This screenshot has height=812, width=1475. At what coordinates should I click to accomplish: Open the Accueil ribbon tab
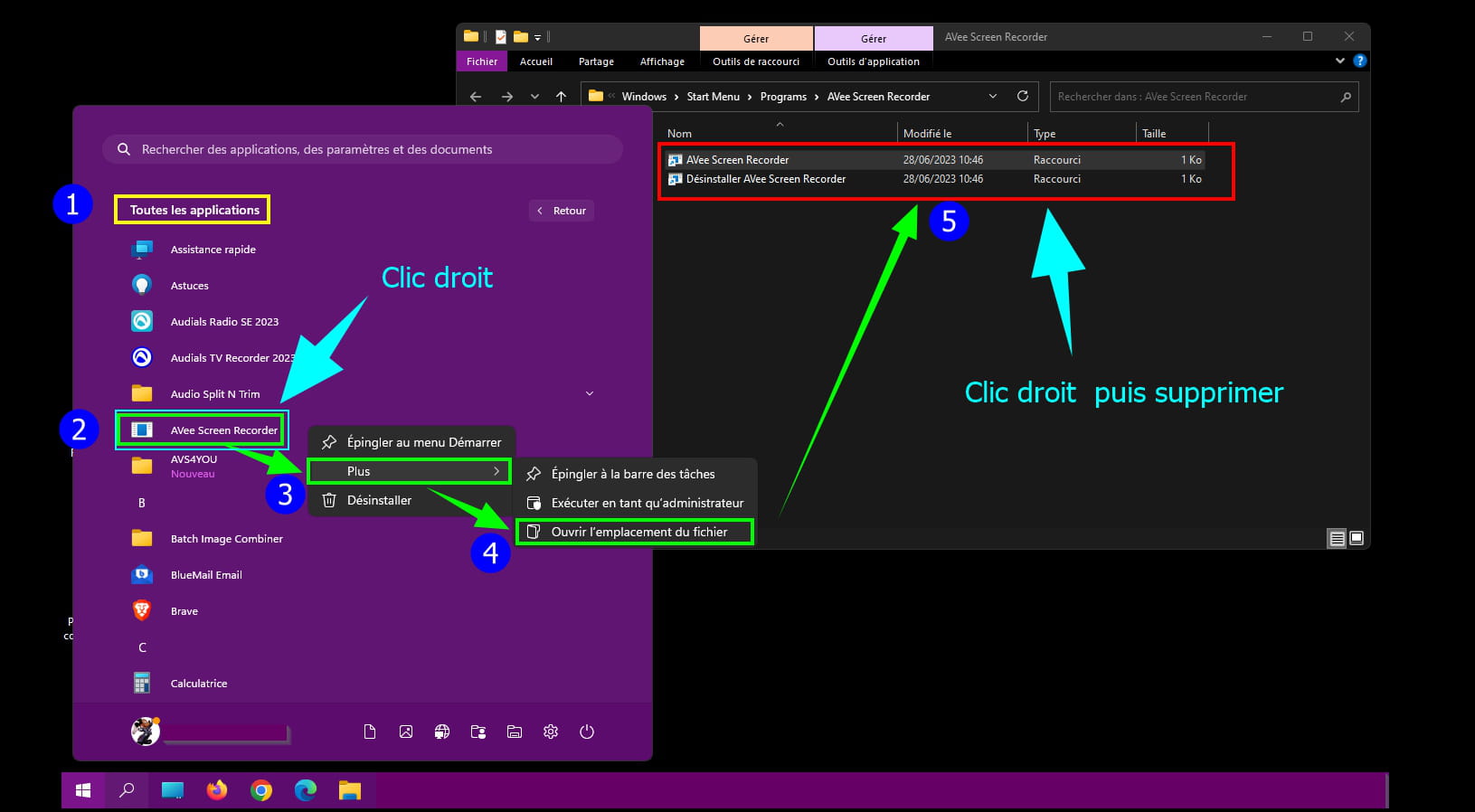tap(536, 61)
